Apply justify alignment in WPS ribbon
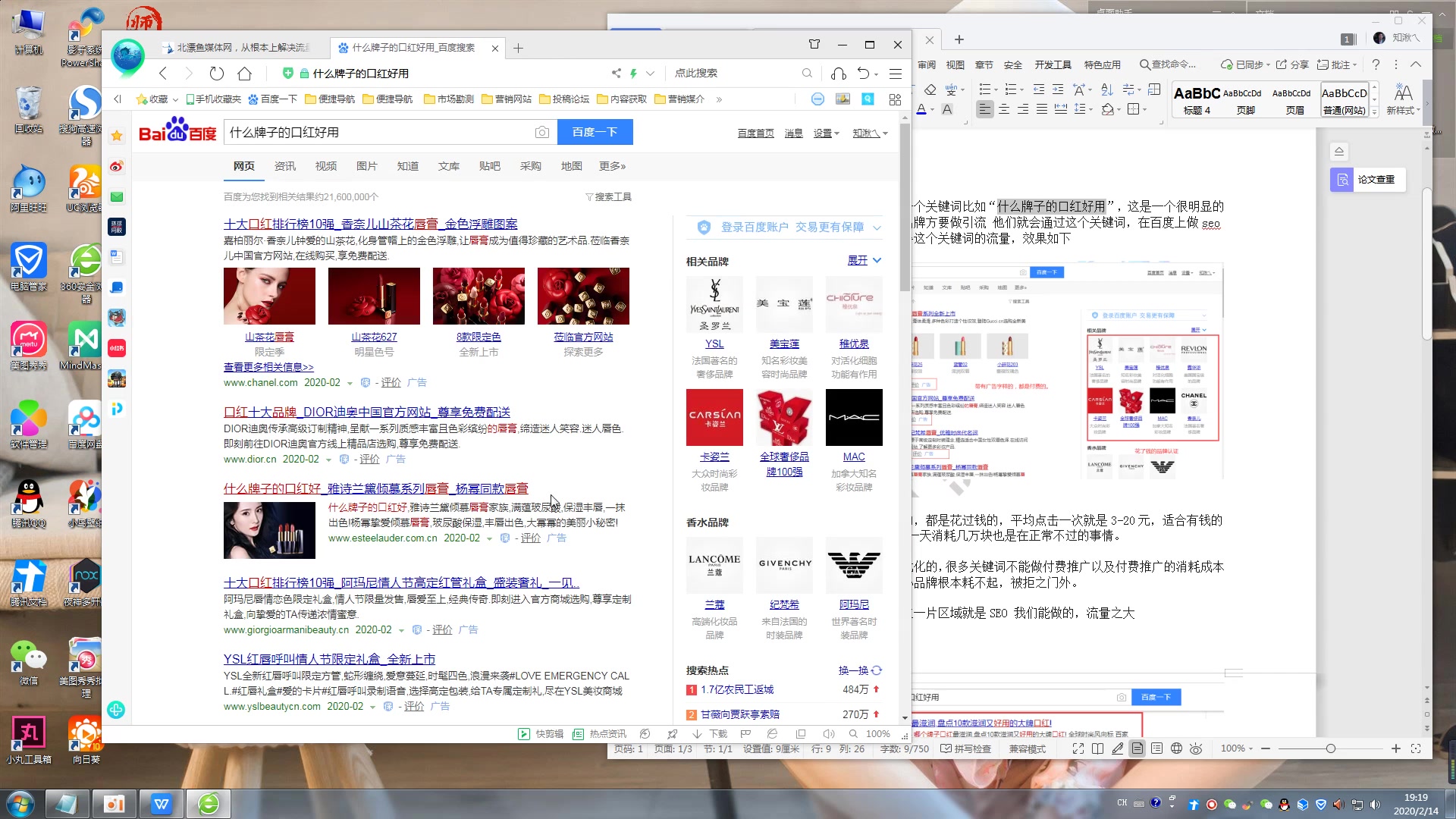The width and height of the screenshot is (1456, 819). [x=1042, y=109]
